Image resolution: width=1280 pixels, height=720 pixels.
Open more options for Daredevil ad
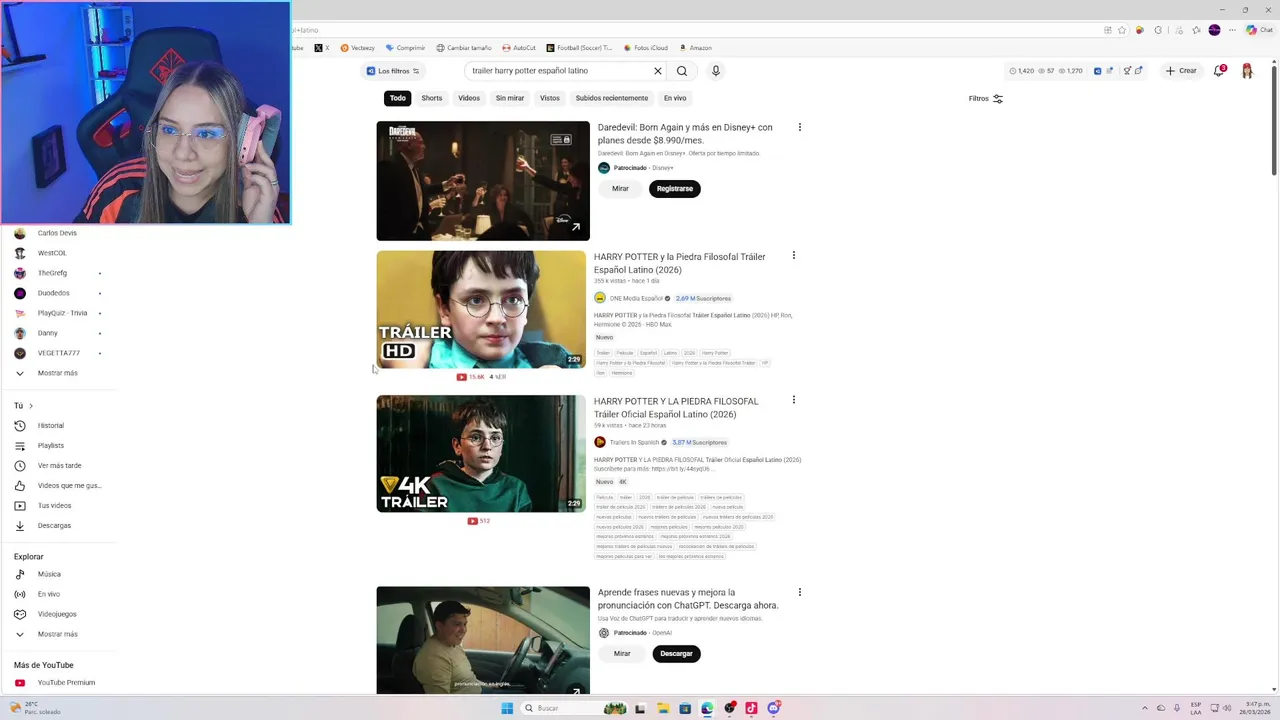(x=799, y=127)
